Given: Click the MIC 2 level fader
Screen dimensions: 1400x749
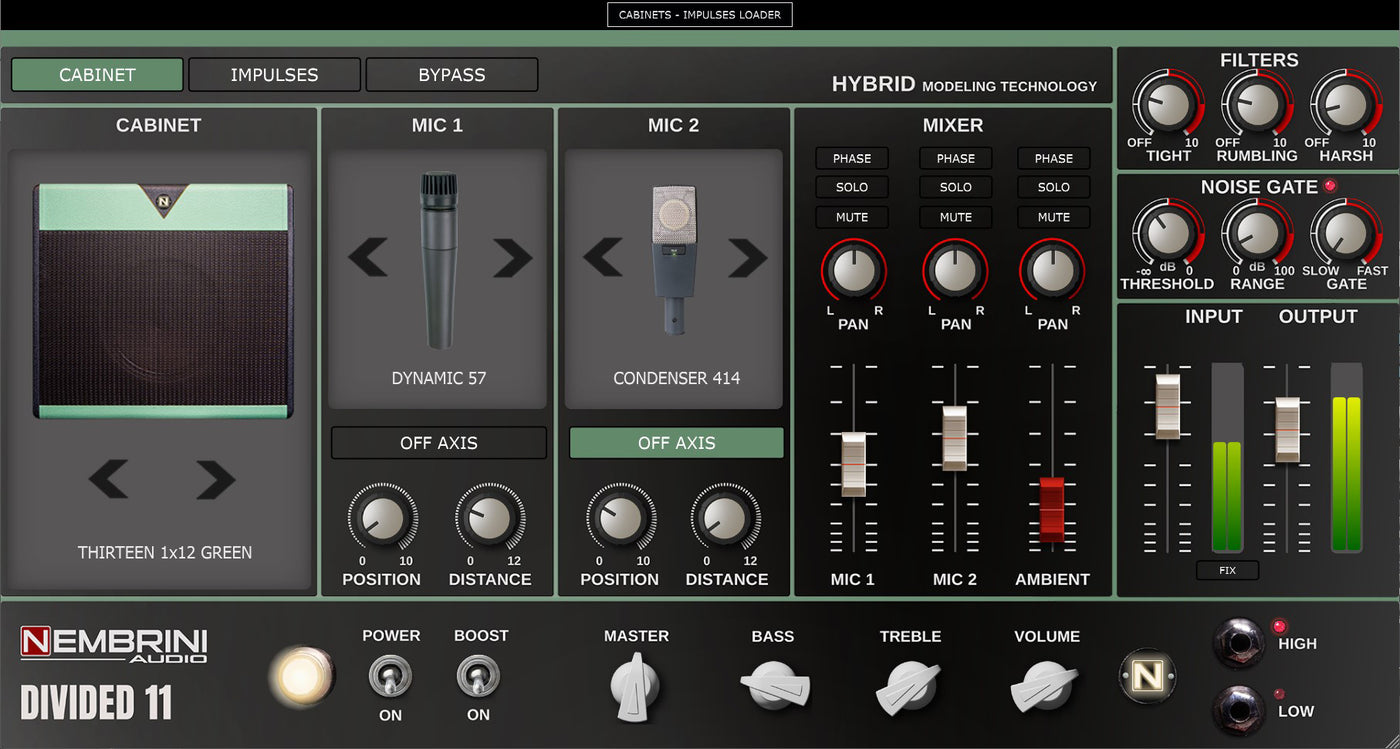Looking at the screenshot, I should click(955, 438).
